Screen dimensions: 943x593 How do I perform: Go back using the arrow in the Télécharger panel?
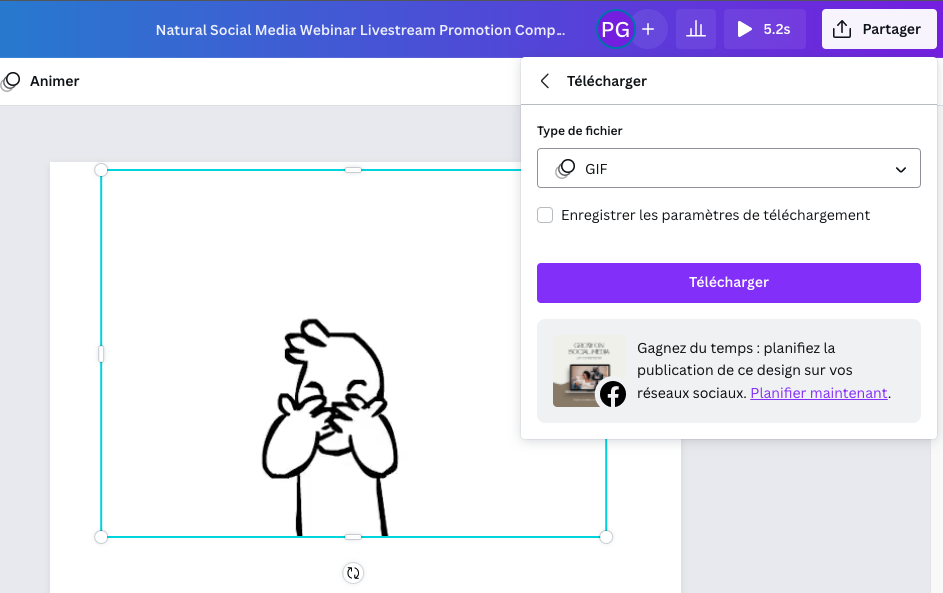click(545, 81)
